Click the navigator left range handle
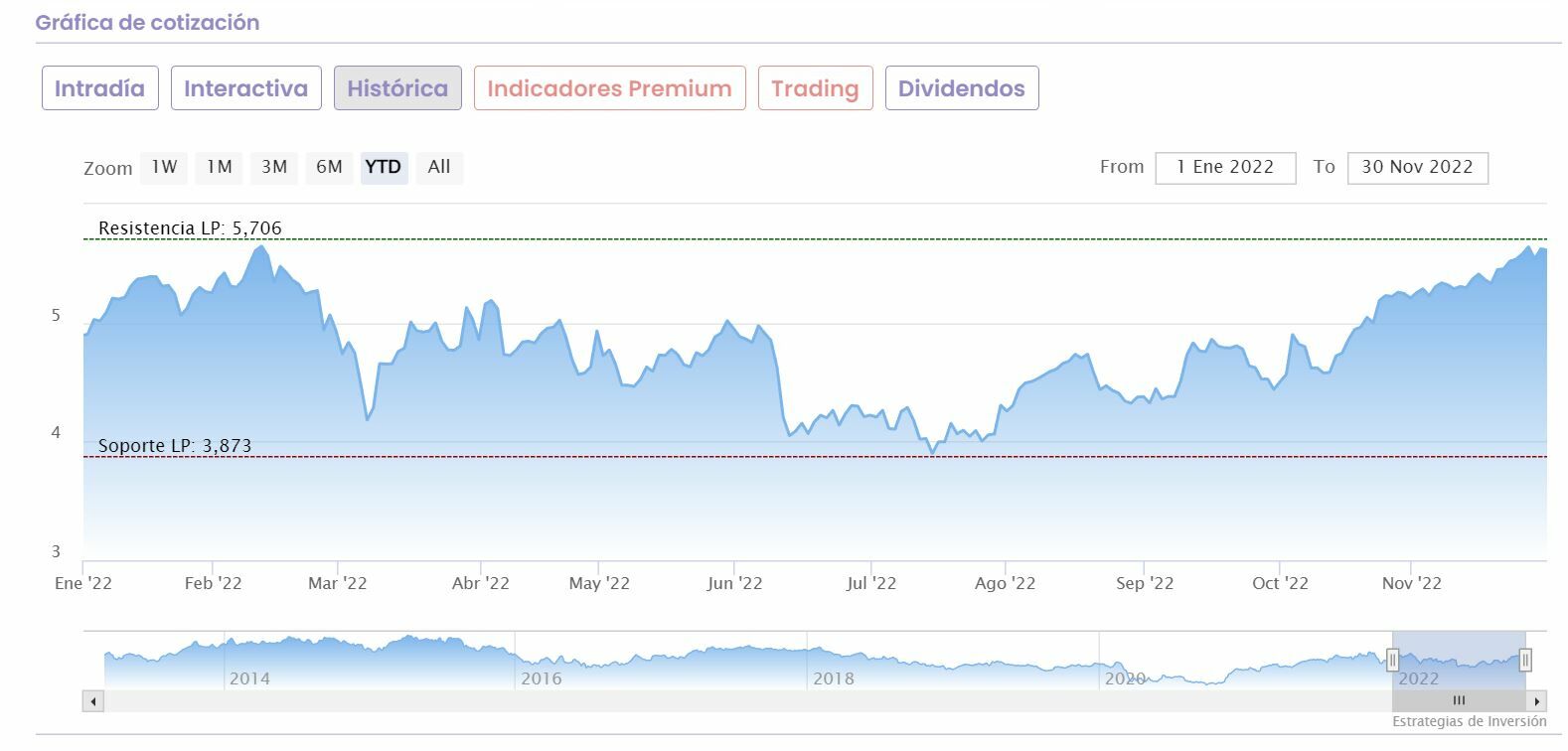Viewport: 1568px width, 751px height. [x=1393, y=660]
